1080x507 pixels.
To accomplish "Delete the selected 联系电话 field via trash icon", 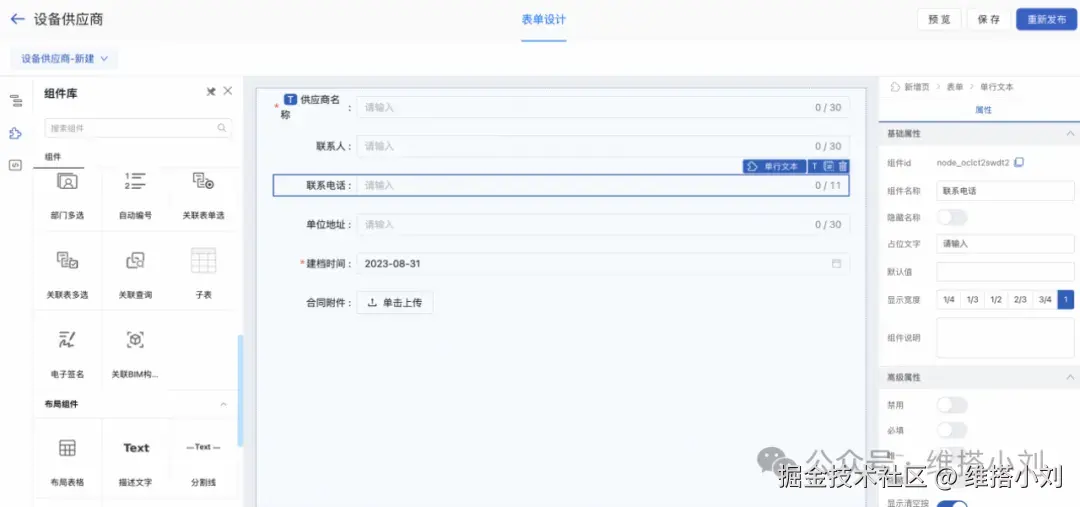I will click(842, 167).
